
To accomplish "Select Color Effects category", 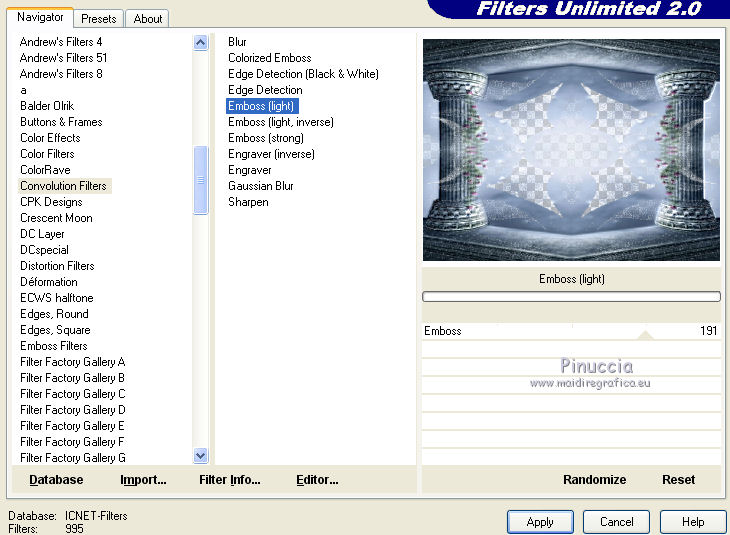I will pyautogui.click(x=50, y=138).
